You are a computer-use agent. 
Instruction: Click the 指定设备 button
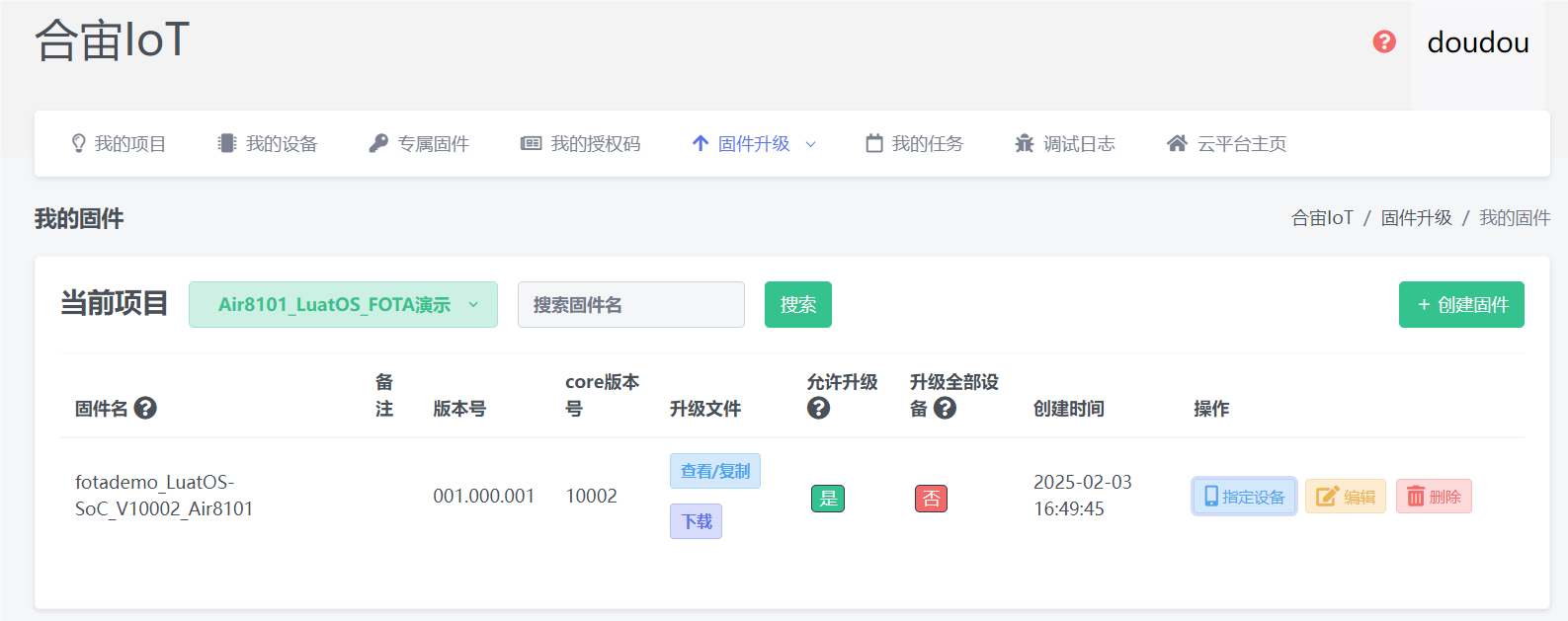(1244, 497)
